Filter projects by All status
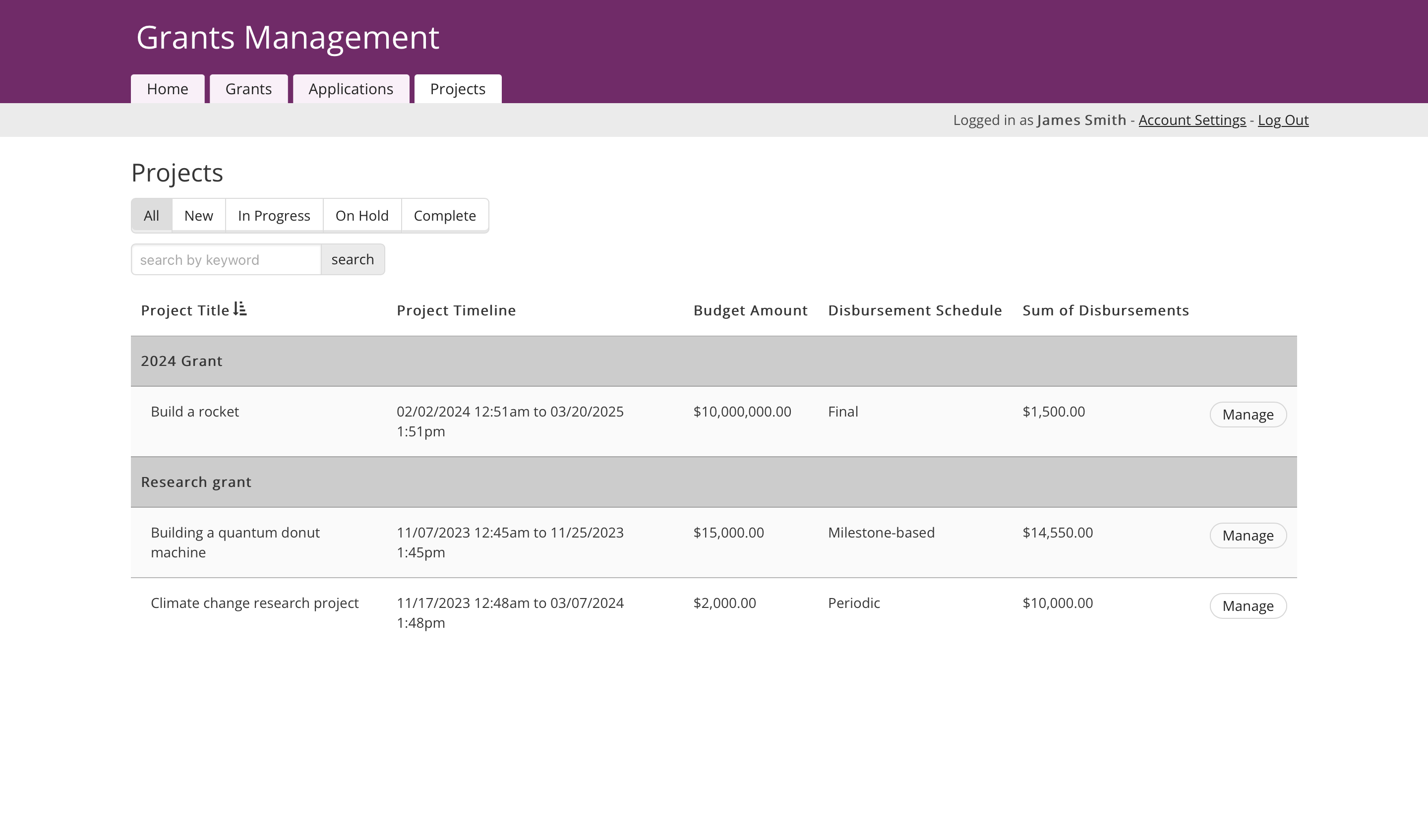 151,215
